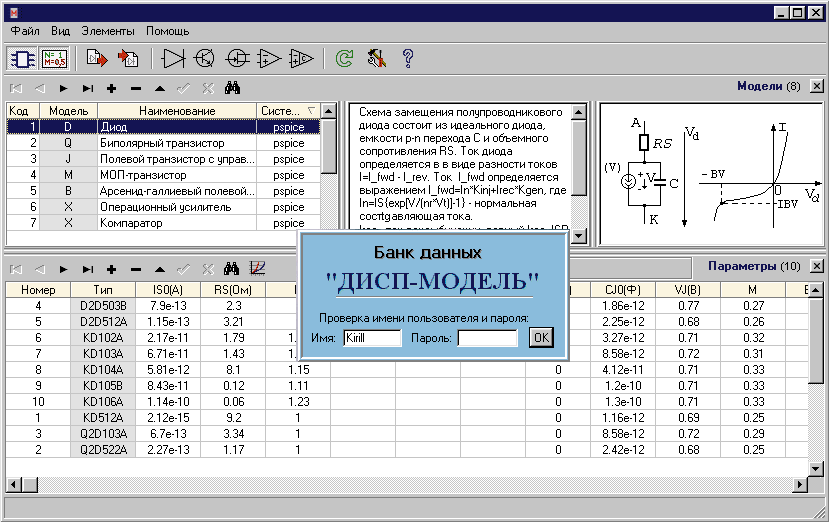Toggle the N=1 M=0.5 parameters view button
829x522 pixels.
point(54,59)
